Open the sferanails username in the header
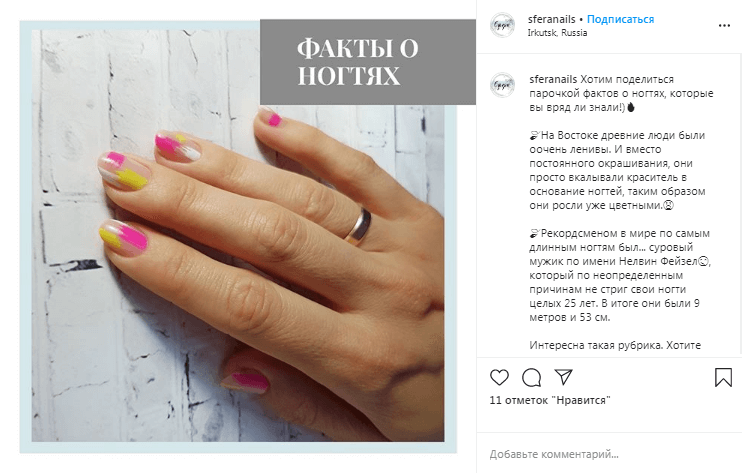Screen dimensions: 742x473 tap(551, 19)
